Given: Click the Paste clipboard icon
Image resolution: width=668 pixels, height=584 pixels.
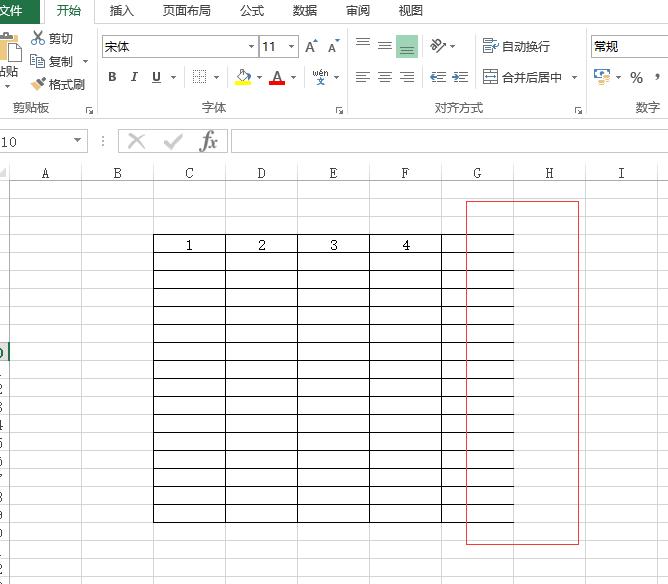Looking at the screenshot, I should (11, 49).
